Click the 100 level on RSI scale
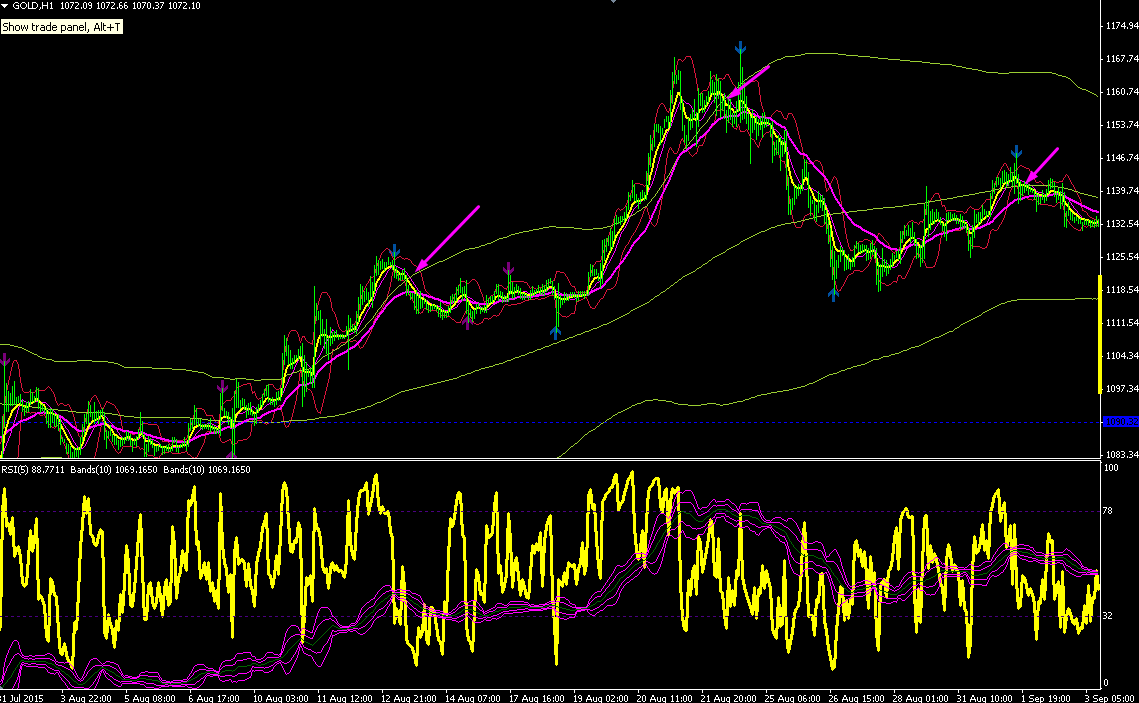Viewport: 1139px width, 703px height. 1111,468
